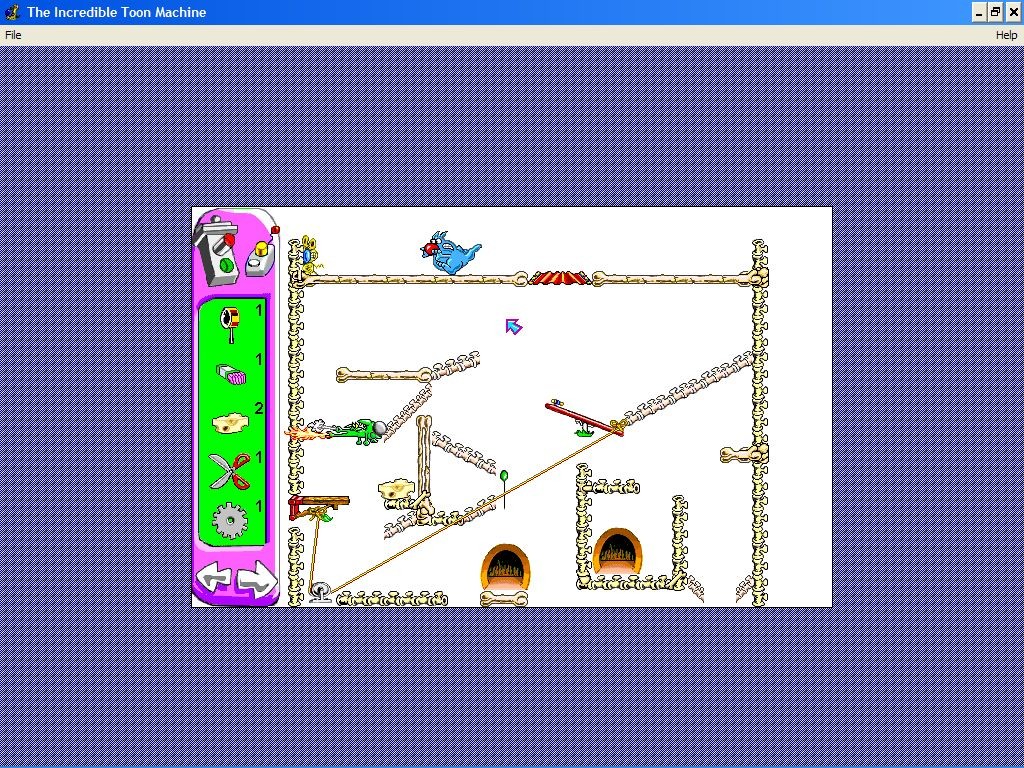The image size is (1024, 768).
Task: Select the scissors part in the bin
Action: coord(230,472)
